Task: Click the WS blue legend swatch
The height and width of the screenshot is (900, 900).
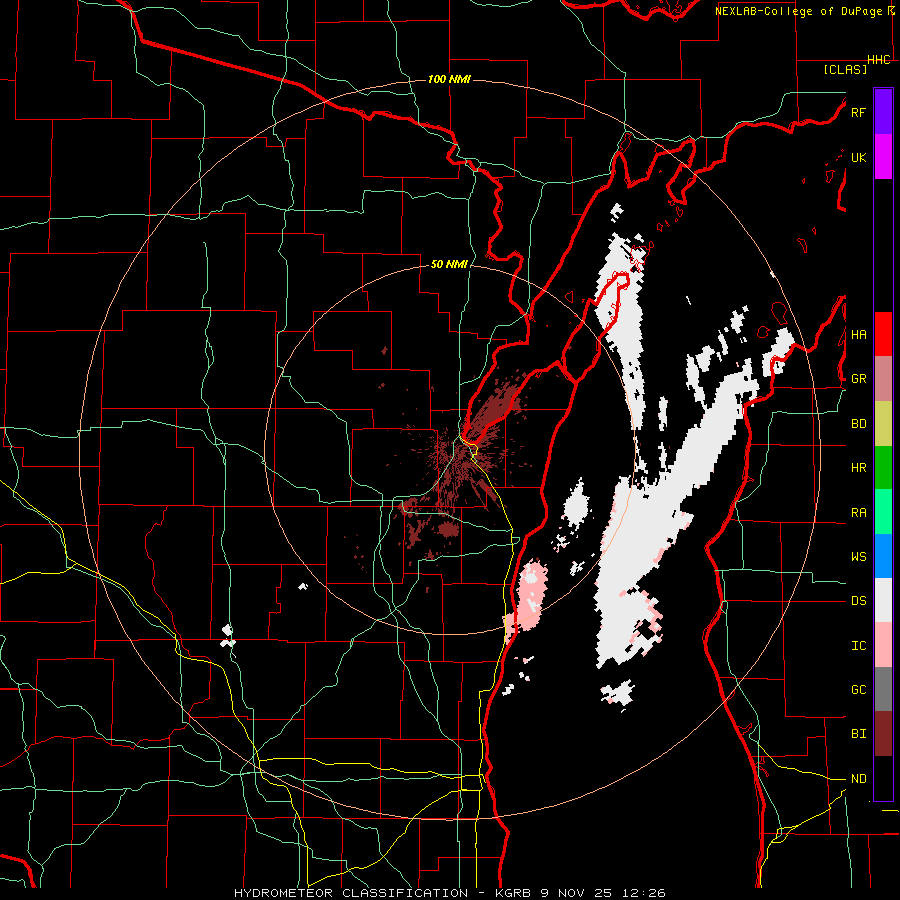Action: point(883,556)
